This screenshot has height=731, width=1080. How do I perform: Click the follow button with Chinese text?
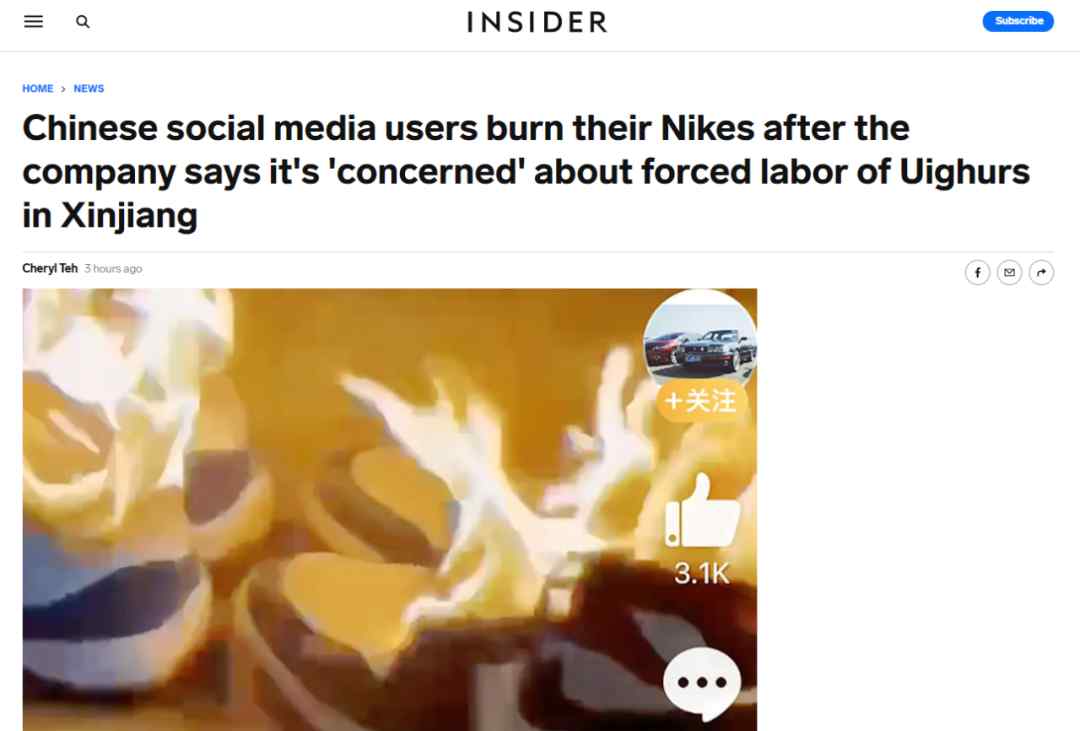point(701,401)
